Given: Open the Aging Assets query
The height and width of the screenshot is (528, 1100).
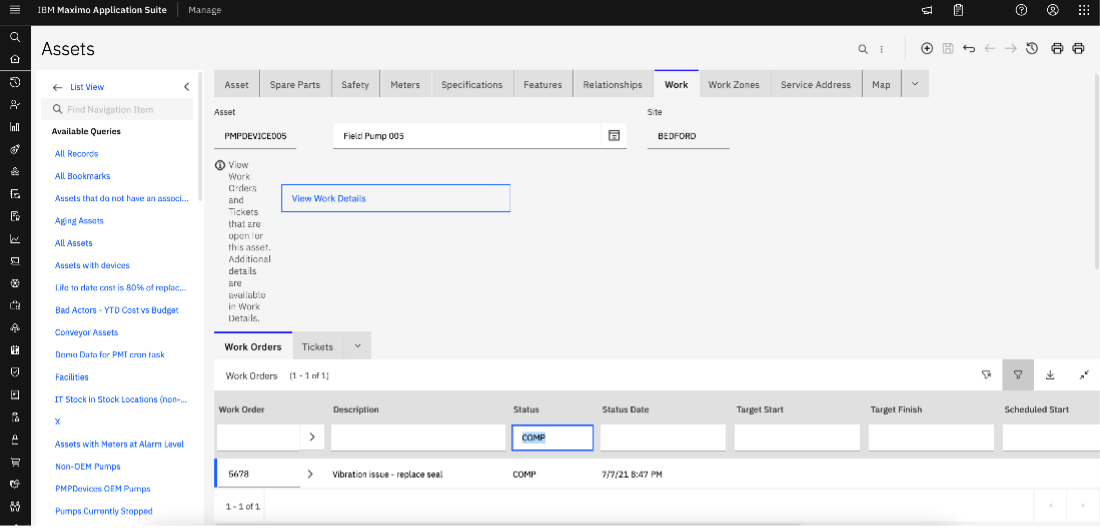Looking at the screenshot, I should point(79,220).
